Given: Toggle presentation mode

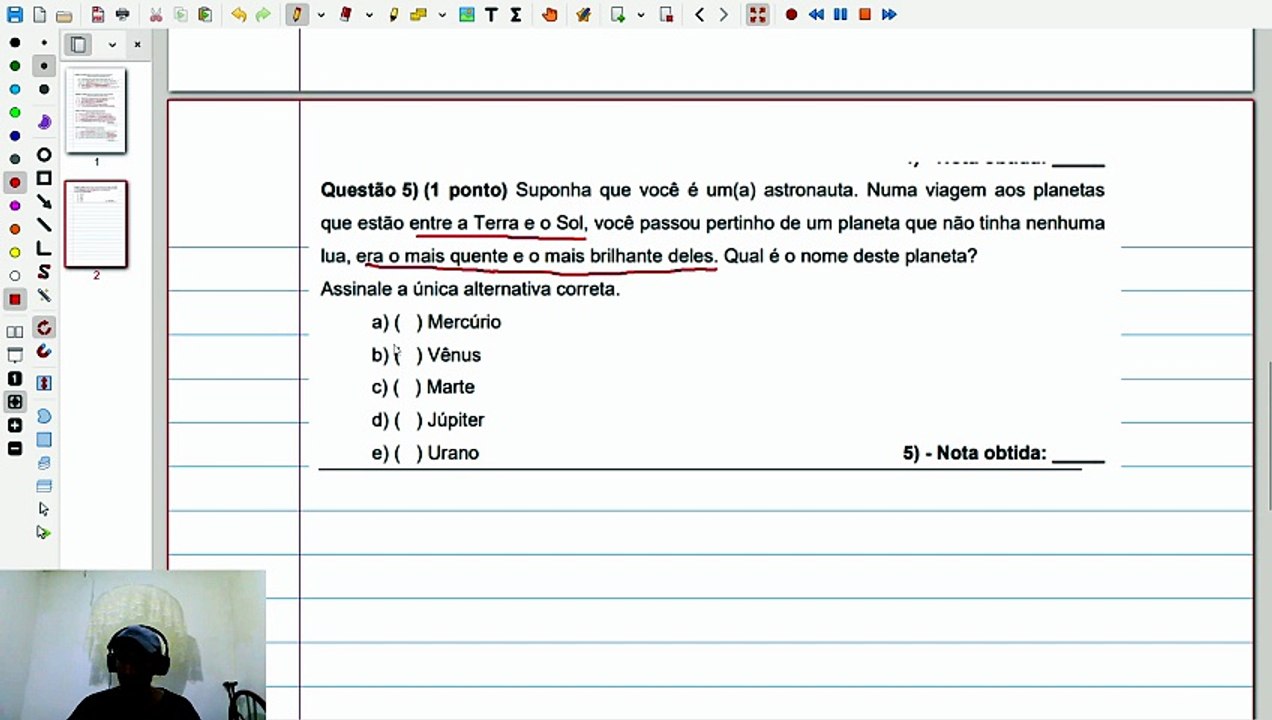Looking at the screenshot, I should coord(15,355).
